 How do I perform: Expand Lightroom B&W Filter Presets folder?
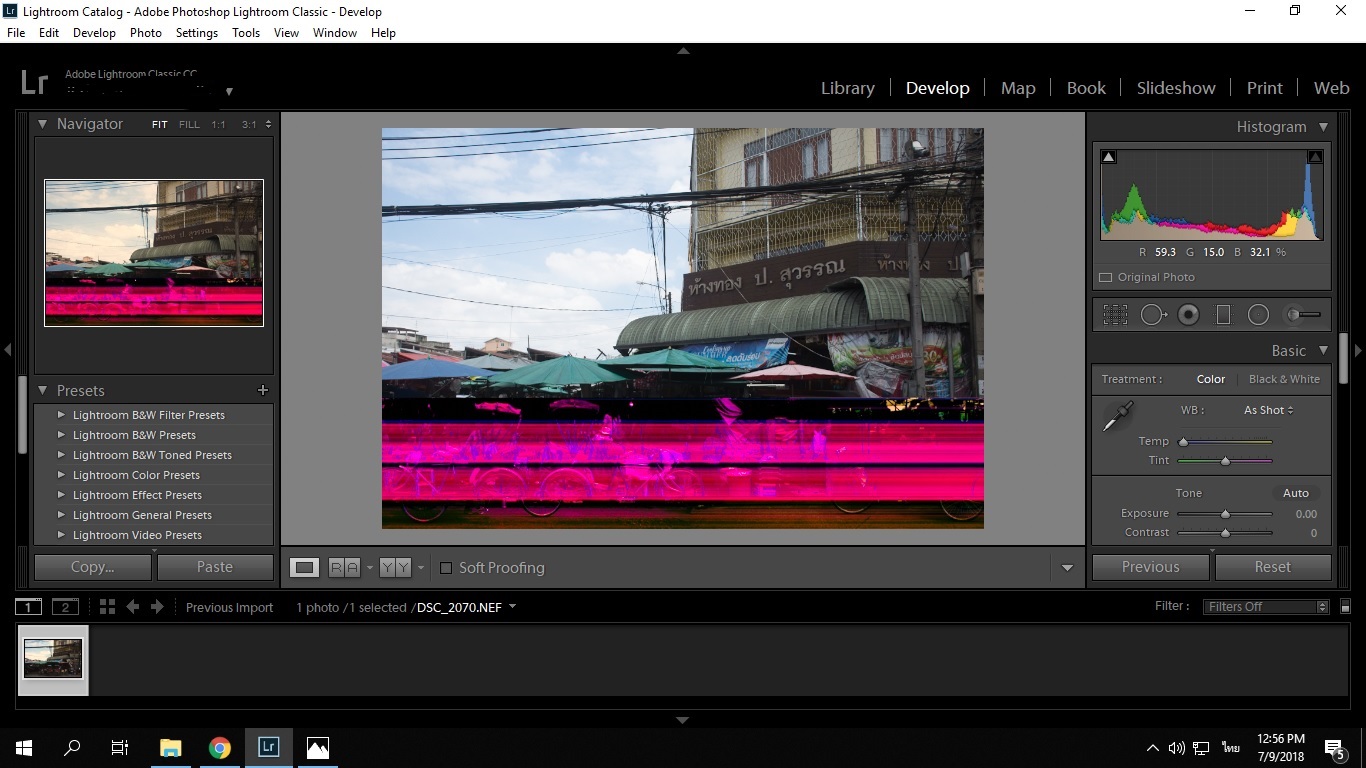coord(61,415)
